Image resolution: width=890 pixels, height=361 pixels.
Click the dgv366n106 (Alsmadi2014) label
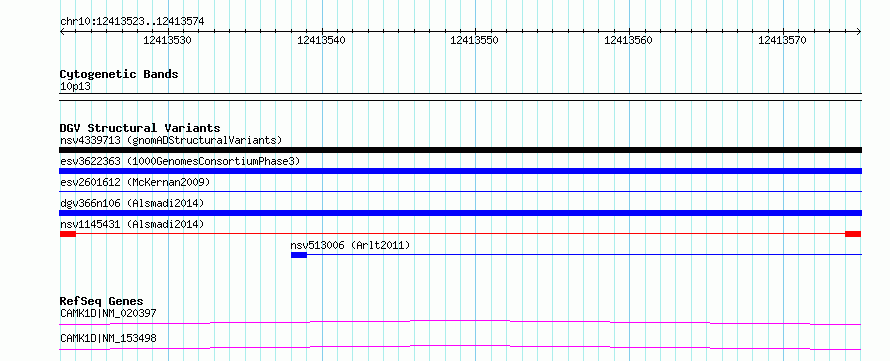pyautogui.click(x=132, y=203)
